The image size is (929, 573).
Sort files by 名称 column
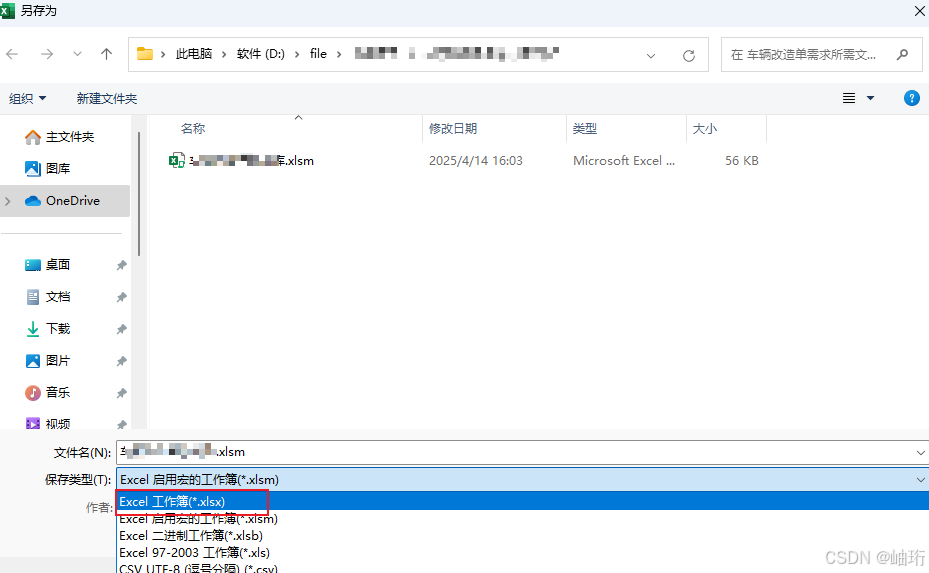193,129
